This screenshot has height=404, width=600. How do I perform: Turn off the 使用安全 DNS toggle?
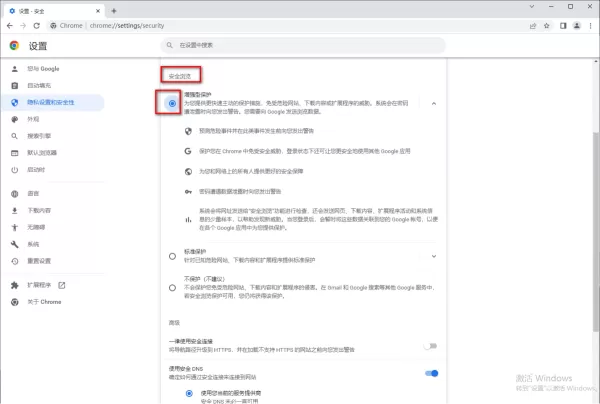coord(431,373)
